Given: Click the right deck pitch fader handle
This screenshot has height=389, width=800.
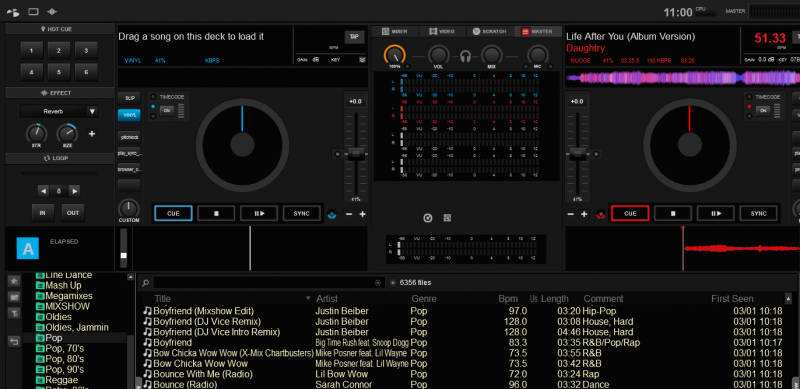Looking at the screenshot, I should (577, 154).
